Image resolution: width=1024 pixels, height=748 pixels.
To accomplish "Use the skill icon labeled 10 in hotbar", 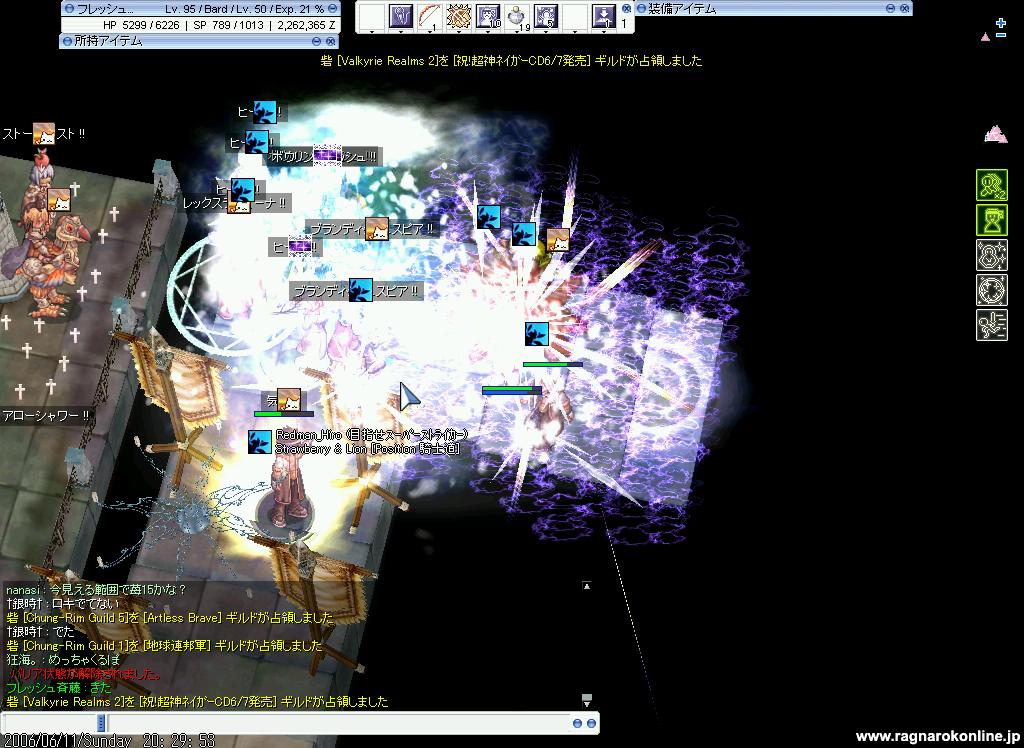I will point(488,16).
